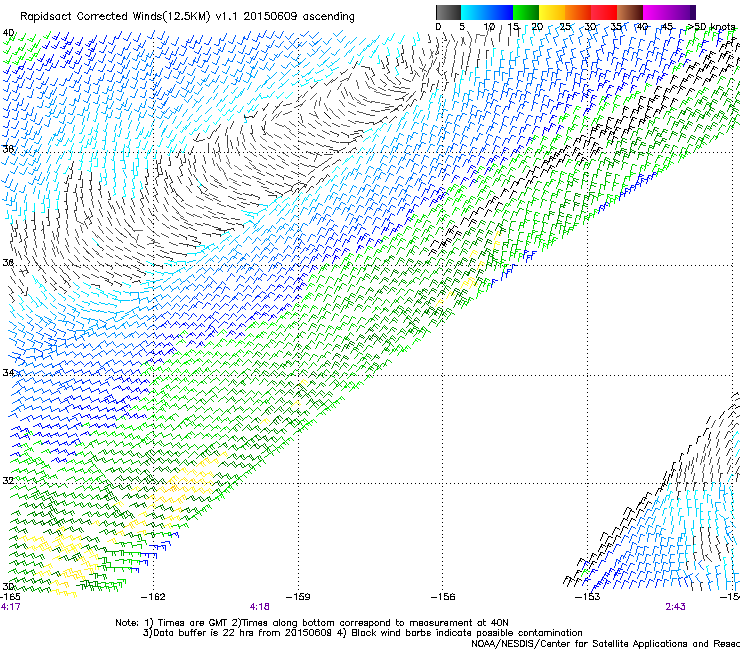Click the legend tick label "25"
The height and width of the screenshot is (650, 740).
(x=565, y=26)
